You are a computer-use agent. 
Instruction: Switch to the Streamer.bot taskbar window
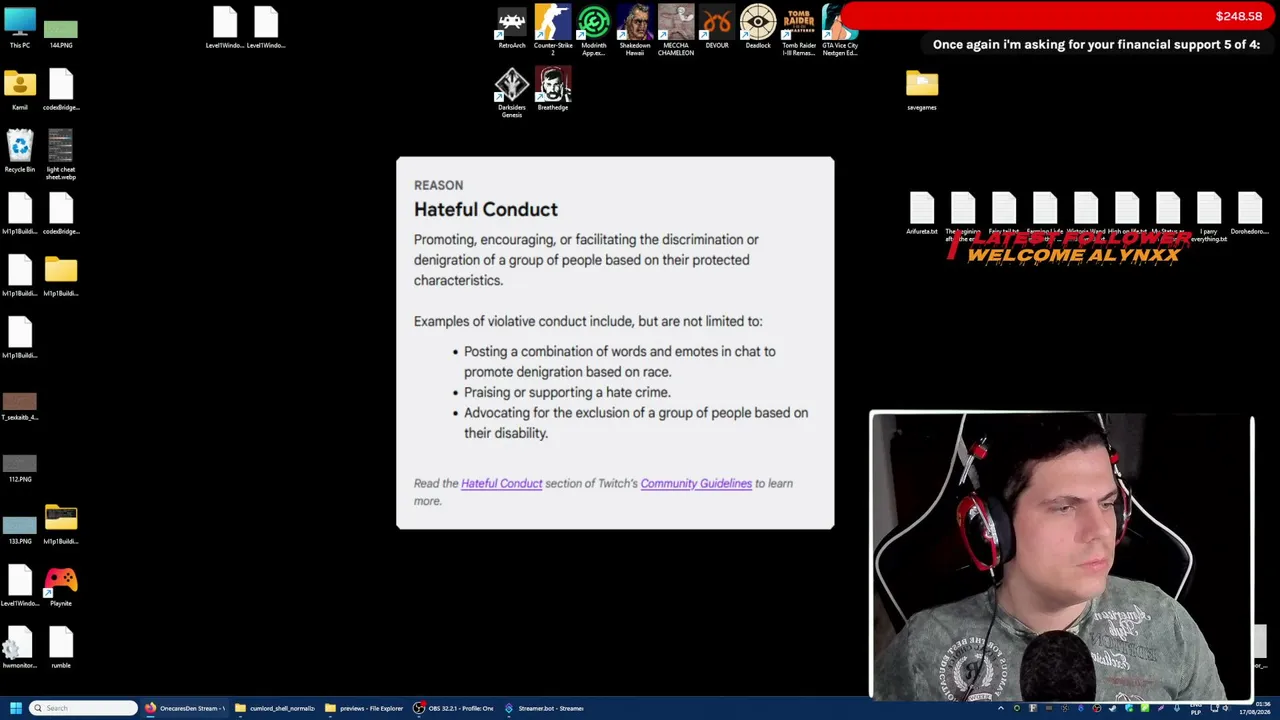(x=544, y=708)
